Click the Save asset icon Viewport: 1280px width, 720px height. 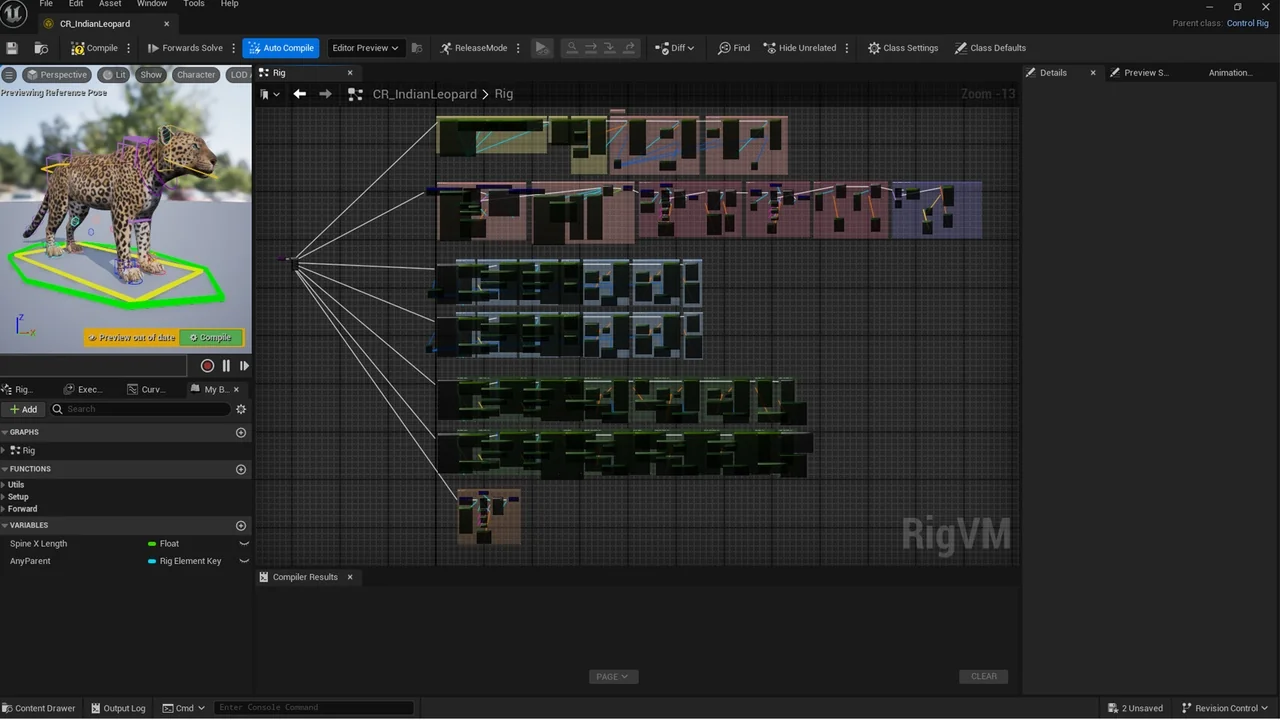click(x=12, y=48)
